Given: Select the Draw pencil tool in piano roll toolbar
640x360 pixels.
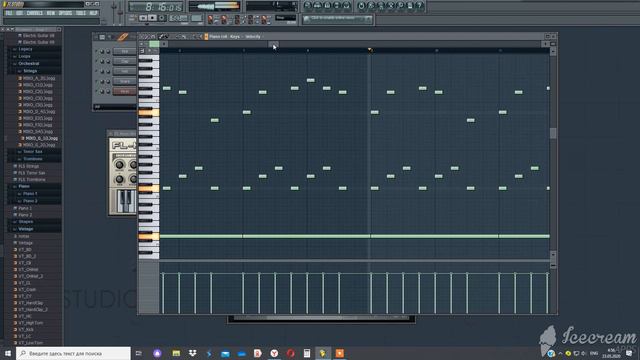Looking at the screenshot, I should coord(162,37).
